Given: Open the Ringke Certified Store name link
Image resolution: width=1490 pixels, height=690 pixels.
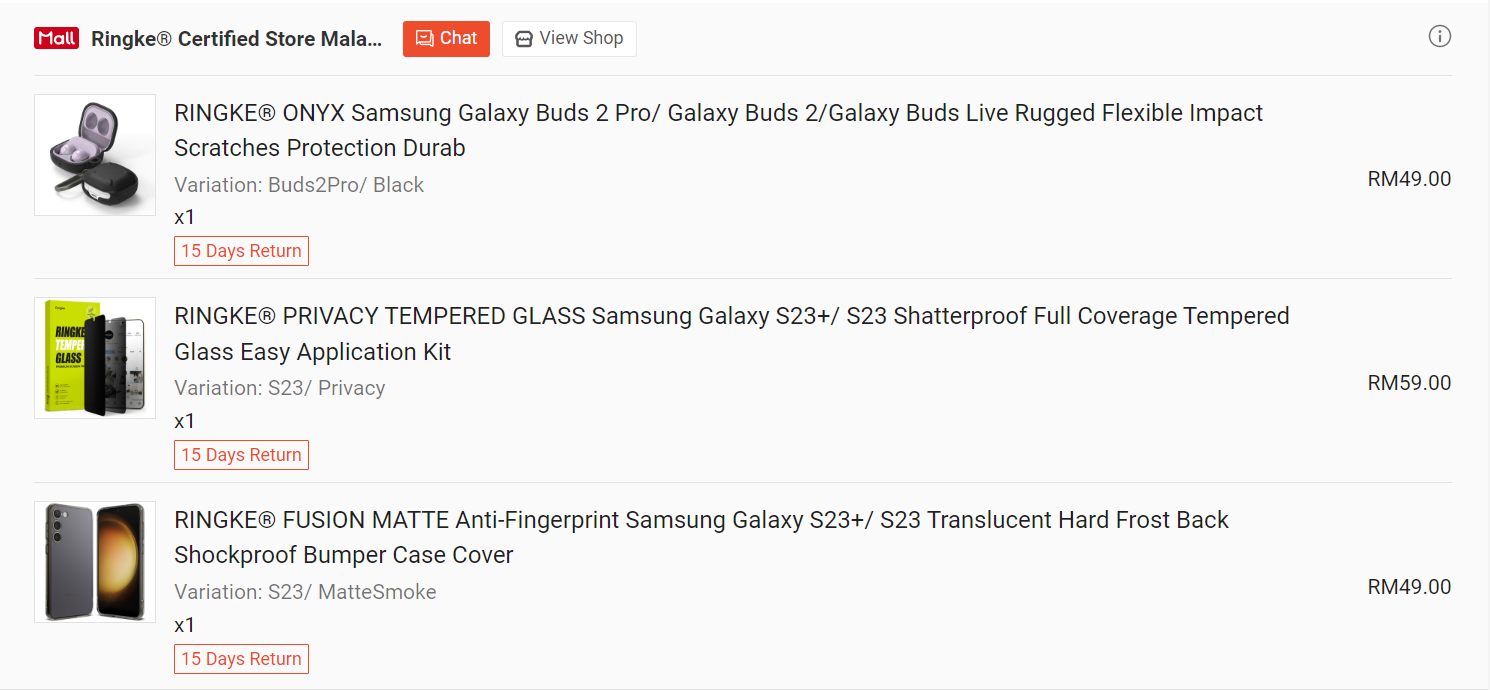Looking at the screenshot, I should click(x=237, y=39).
